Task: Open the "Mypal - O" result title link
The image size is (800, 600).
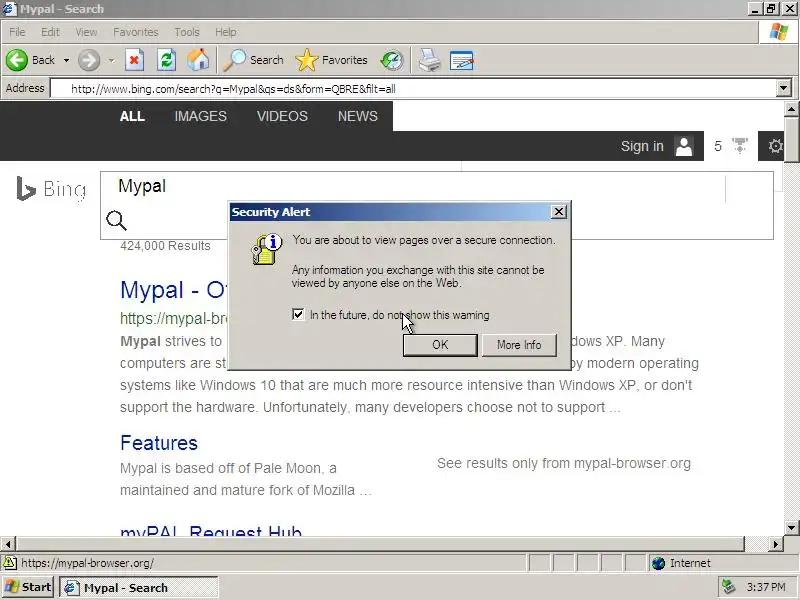Action: pos(173,290)
